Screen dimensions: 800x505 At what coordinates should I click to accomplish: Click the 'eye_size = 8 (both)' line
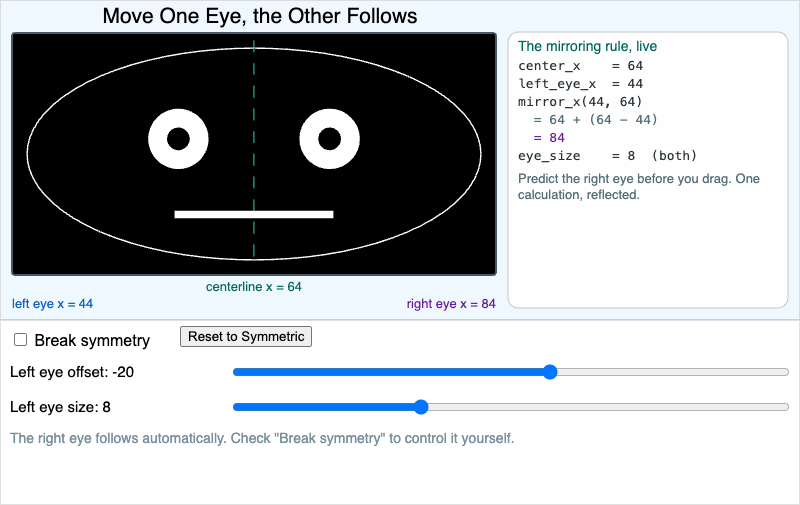607,156
